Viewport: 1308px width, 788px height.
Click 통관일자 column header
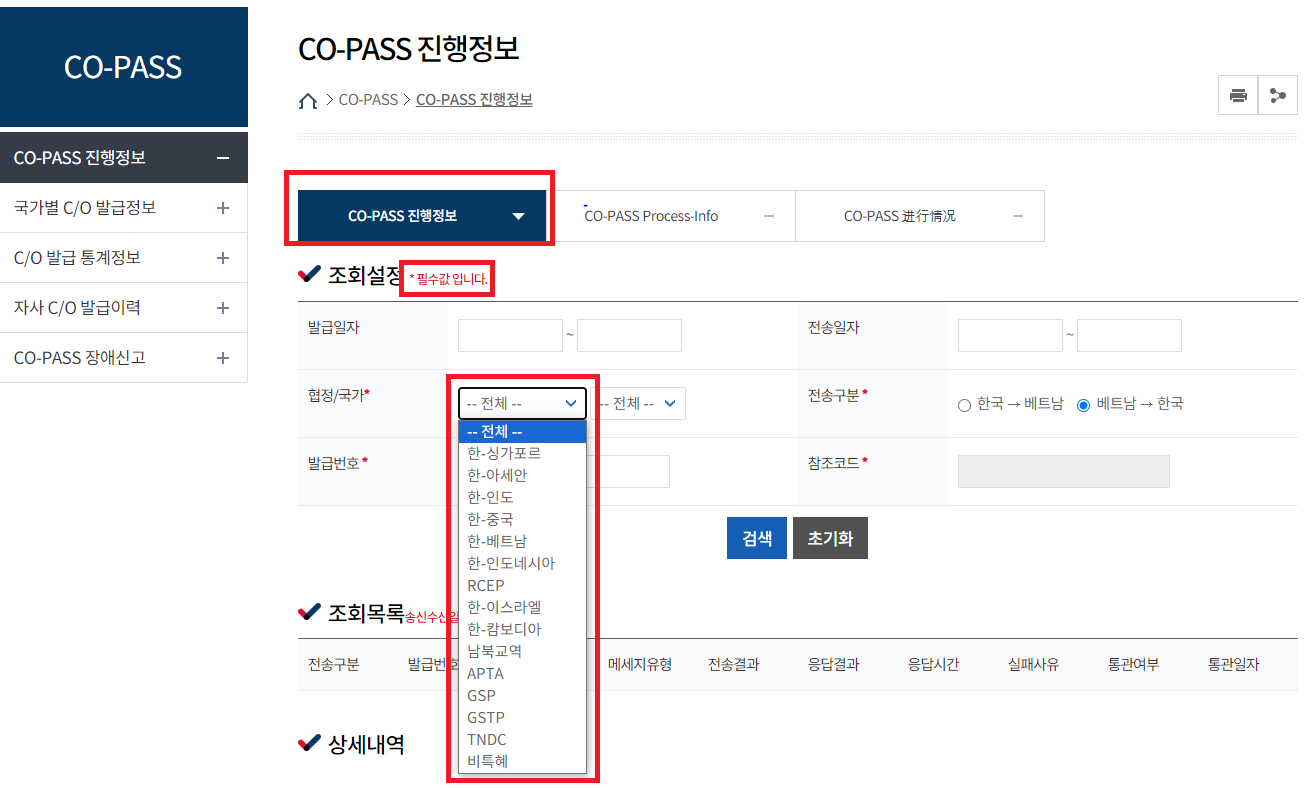[1234, 664]
